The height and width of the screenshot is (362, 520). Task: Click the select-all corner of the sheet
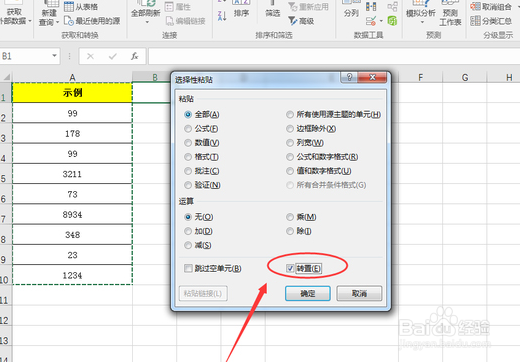pyautogui.click(x=6, y=77)
